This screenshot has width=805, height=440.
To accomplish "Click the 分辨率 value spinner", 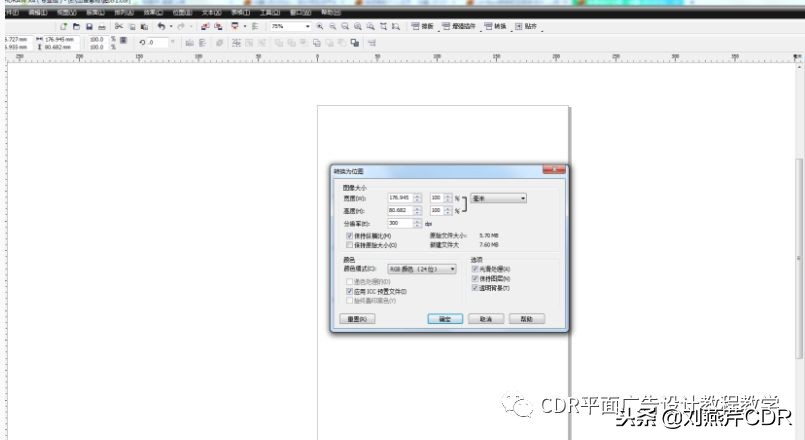I will (x=417, y=223).
